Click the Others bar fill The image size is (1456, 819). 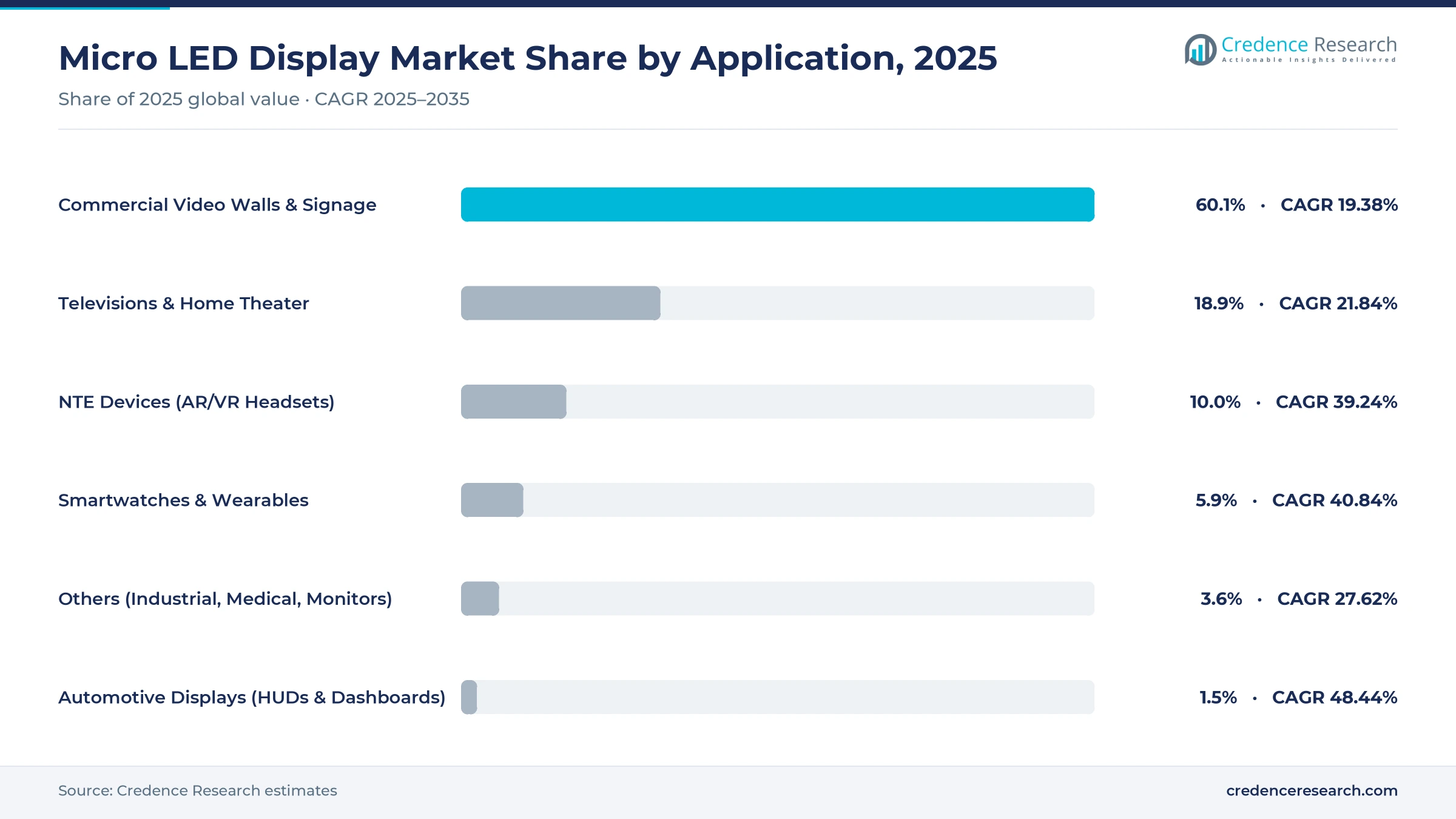[480, 599]
